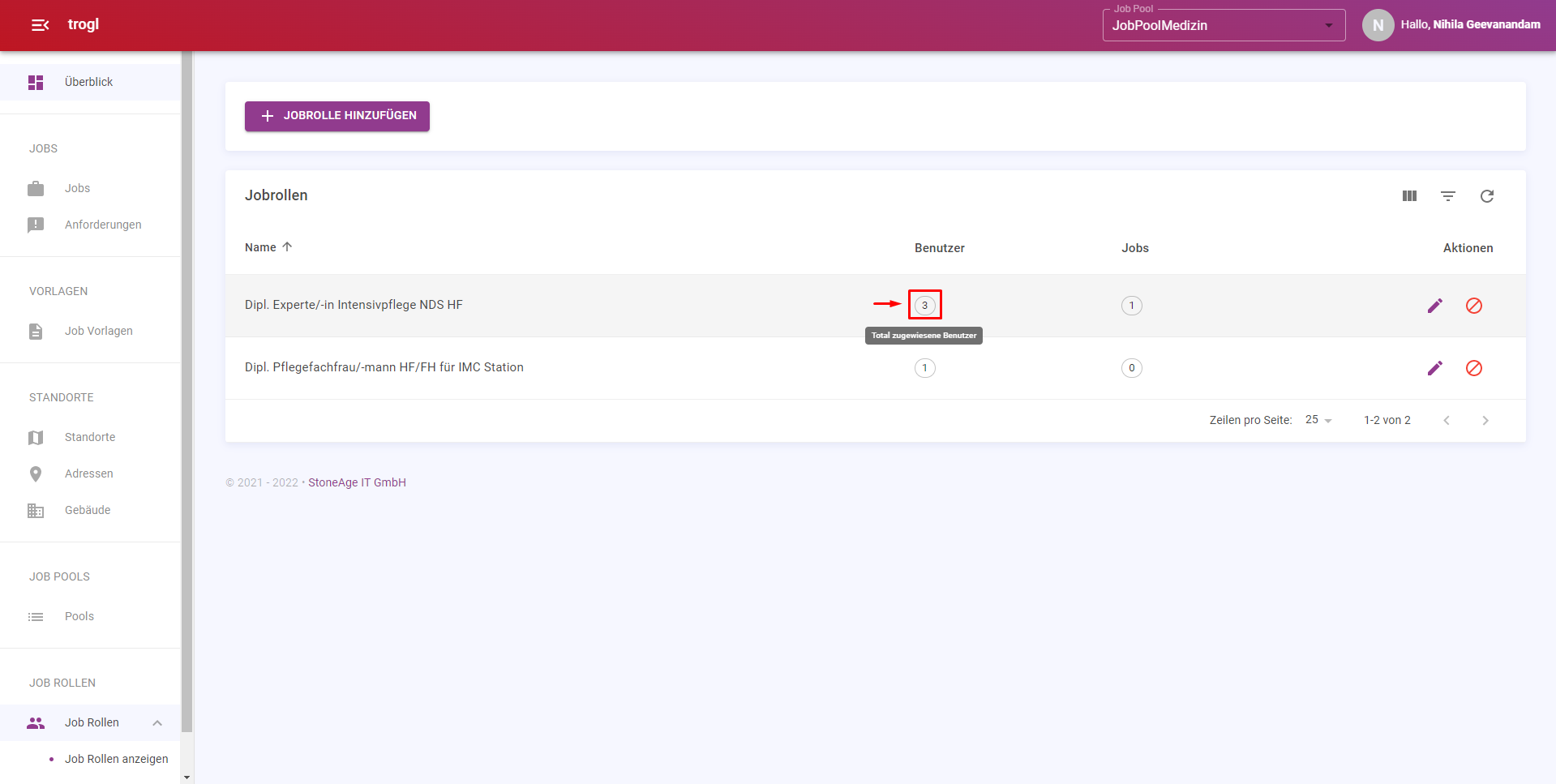Go to the next table page
The width and height of the screenshot is (1556, 784).
point(1485,420)
